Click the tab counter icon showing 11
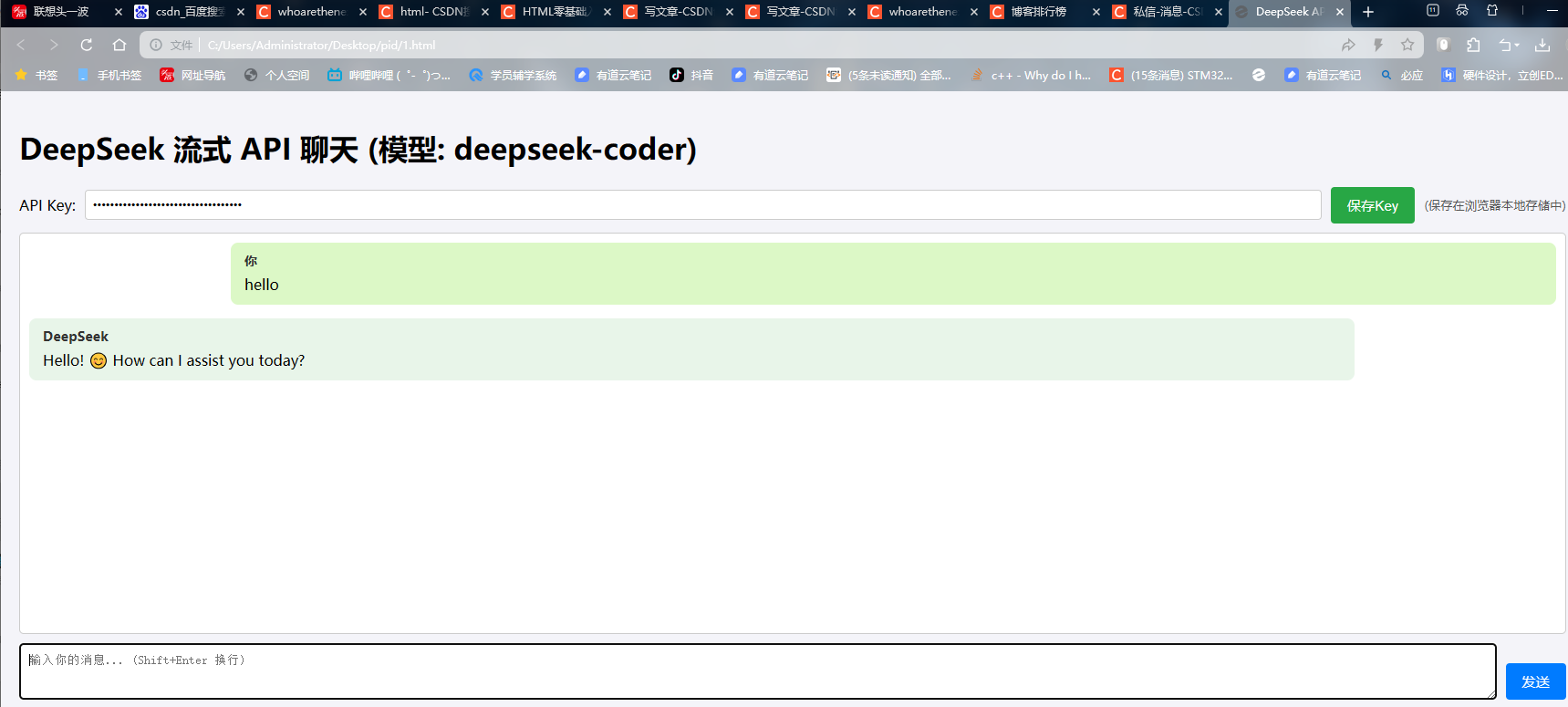Screen dimensions: 1568x707 pos(1433,11)
